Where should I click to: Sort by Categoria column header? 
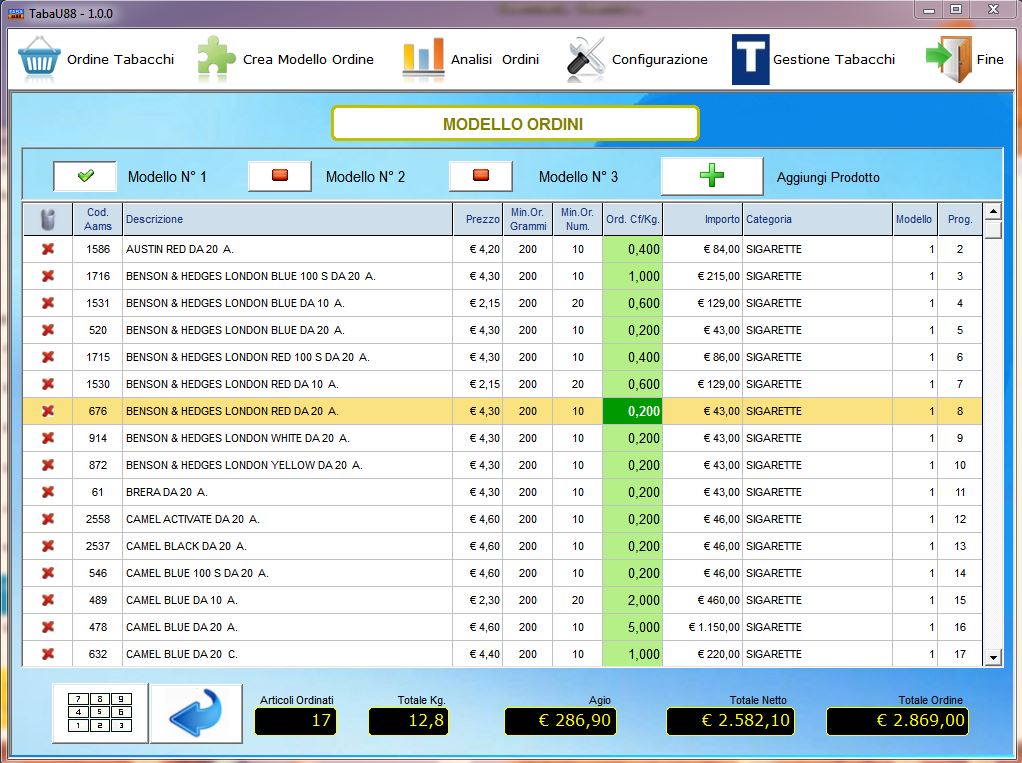tap(817, 219)
